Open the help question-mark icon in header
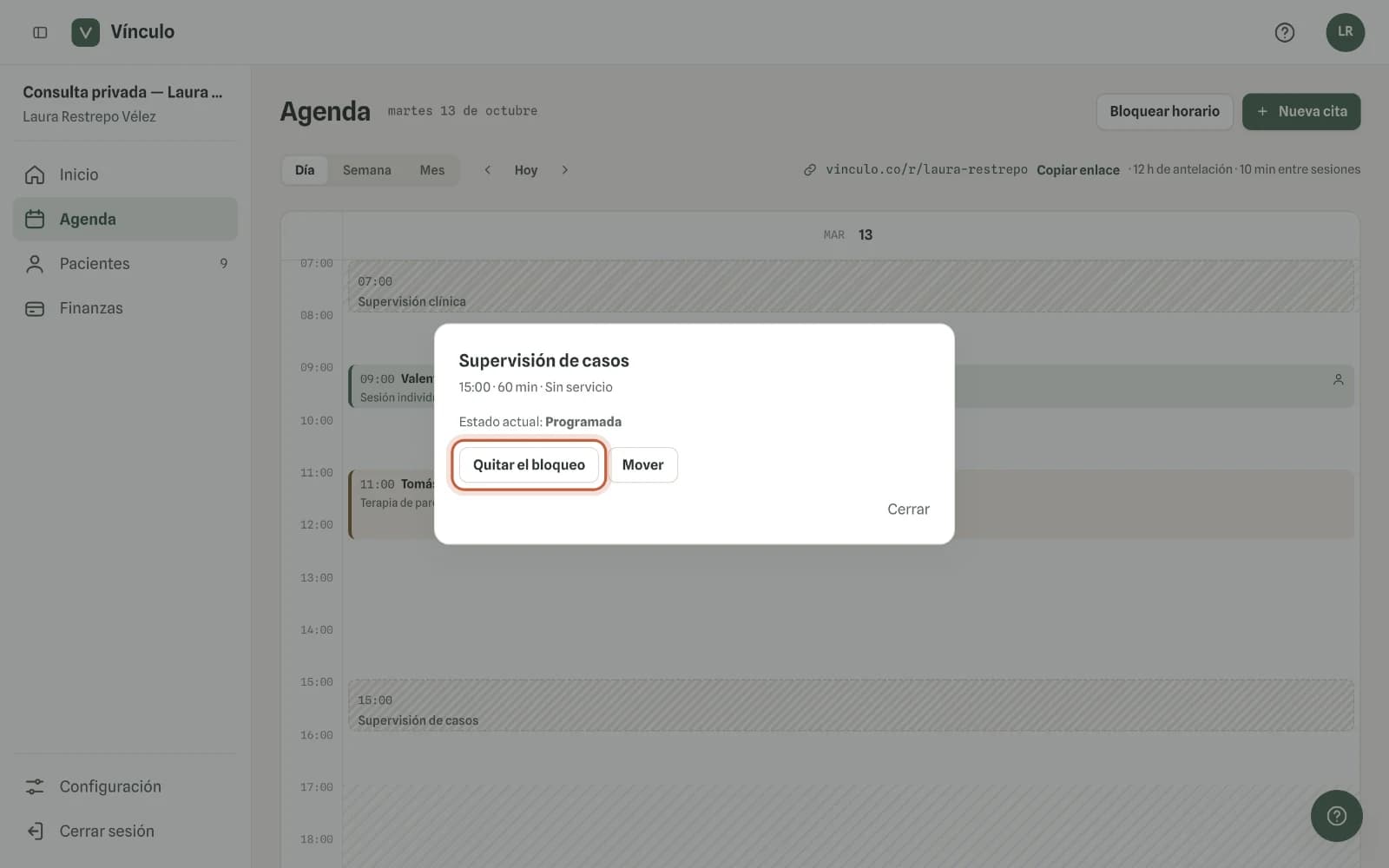The width and height of the screenshot is (1389, 868). (x=1284, y=32)
